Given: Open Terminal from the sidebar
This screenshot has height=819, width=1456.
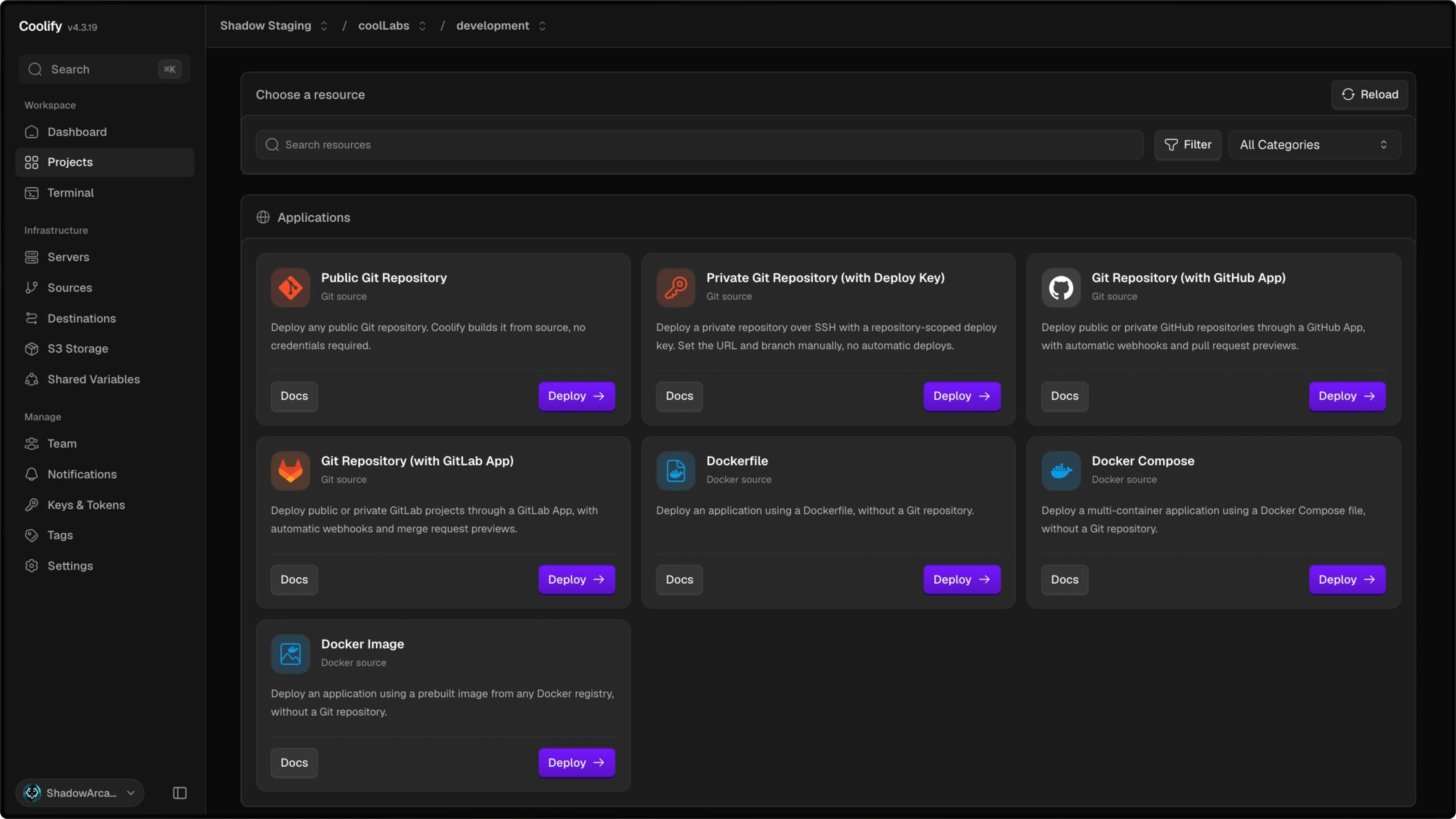Looking at the screenshot, I should point(105,193).
